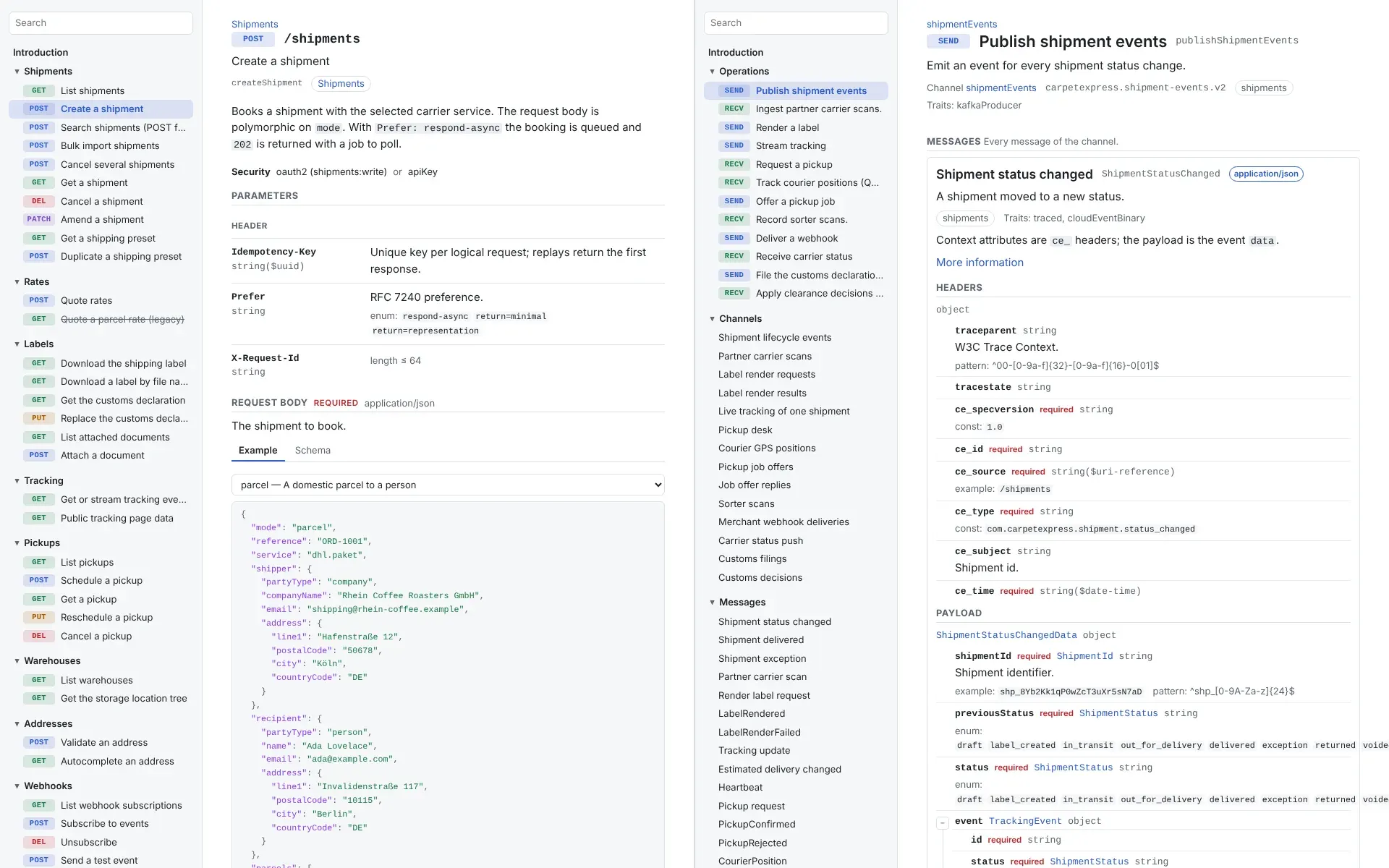
Task: Open the Customs filings channel
Action: coord(796,558)
